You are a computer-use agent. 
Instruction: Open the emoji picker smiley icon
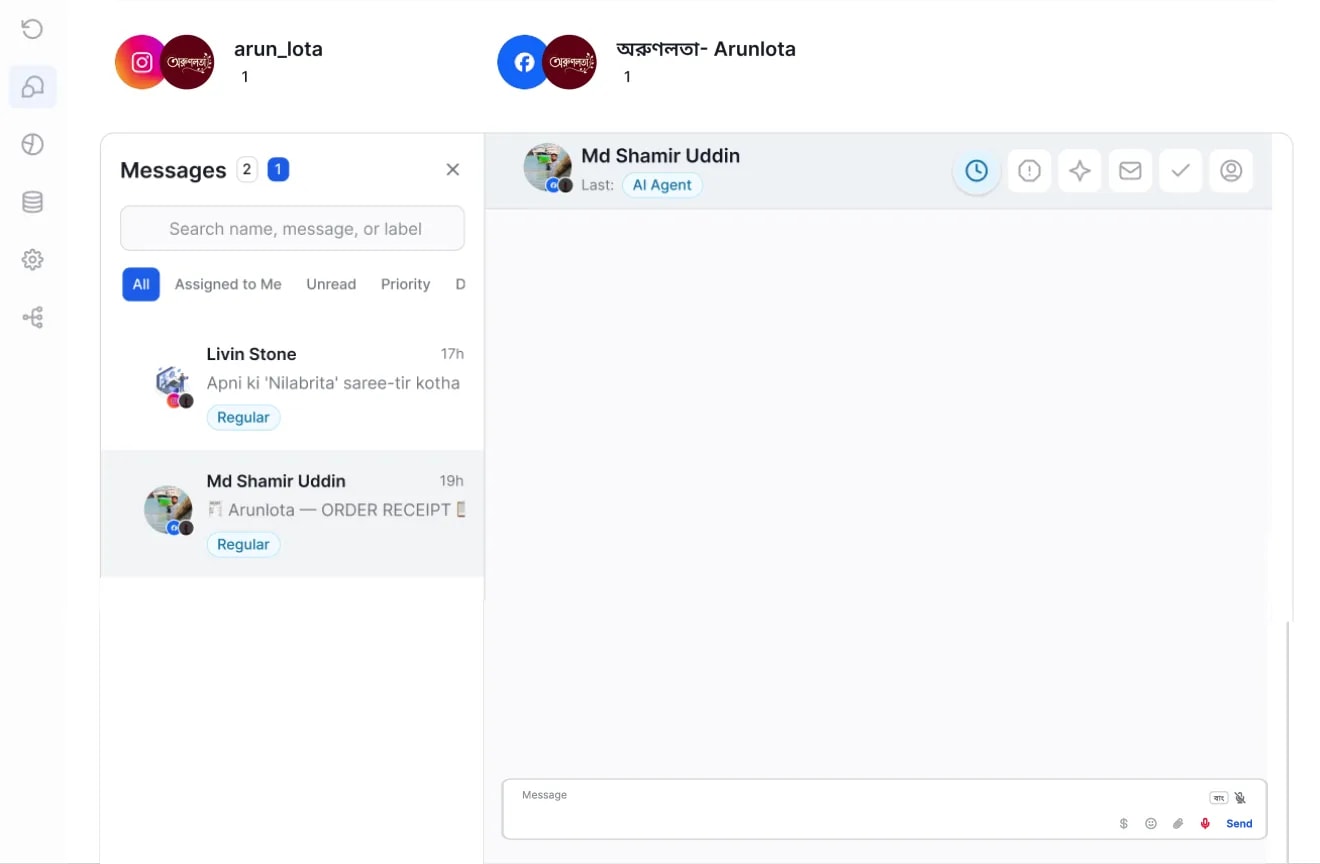(x=1151, y=824)
